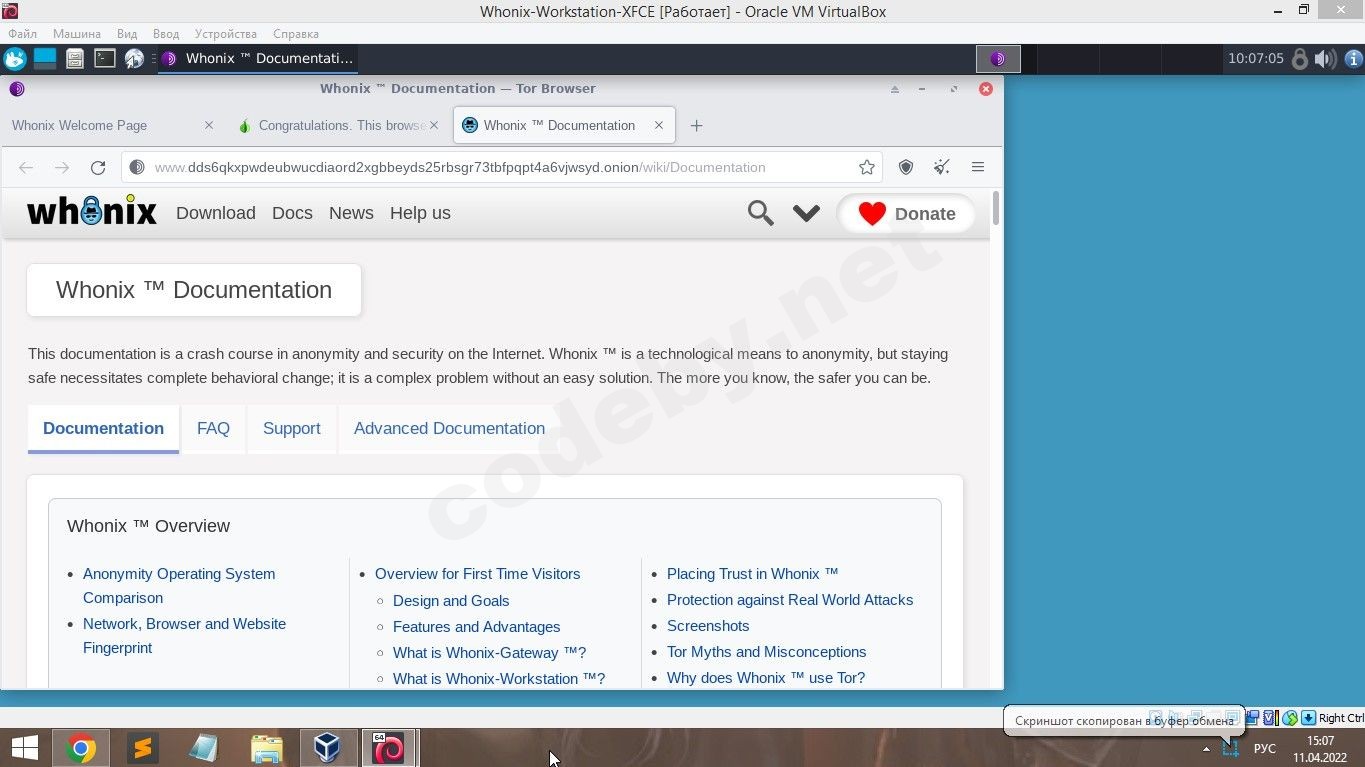Screen dimensions: 1365x767
Task: Switch to the Congratulations browser tab
Action: click(340, 126)
